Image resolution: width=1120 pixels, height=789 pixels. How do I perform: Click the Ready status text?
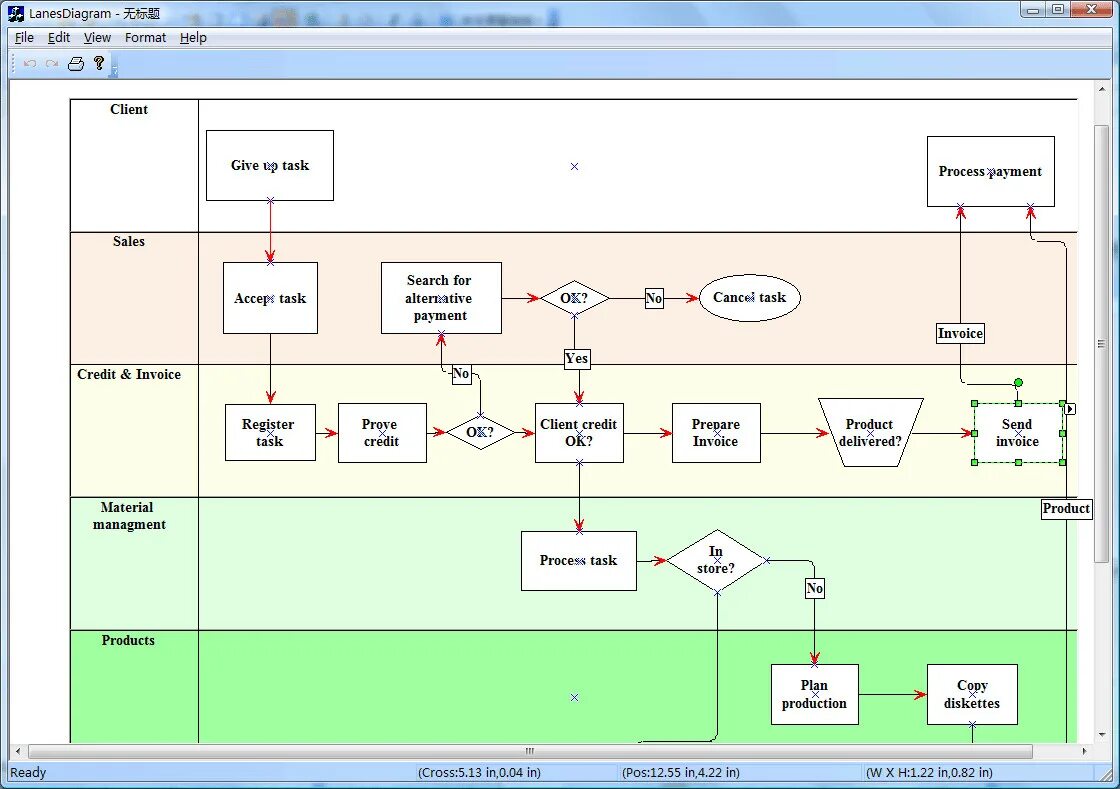(x=28, y=773)
